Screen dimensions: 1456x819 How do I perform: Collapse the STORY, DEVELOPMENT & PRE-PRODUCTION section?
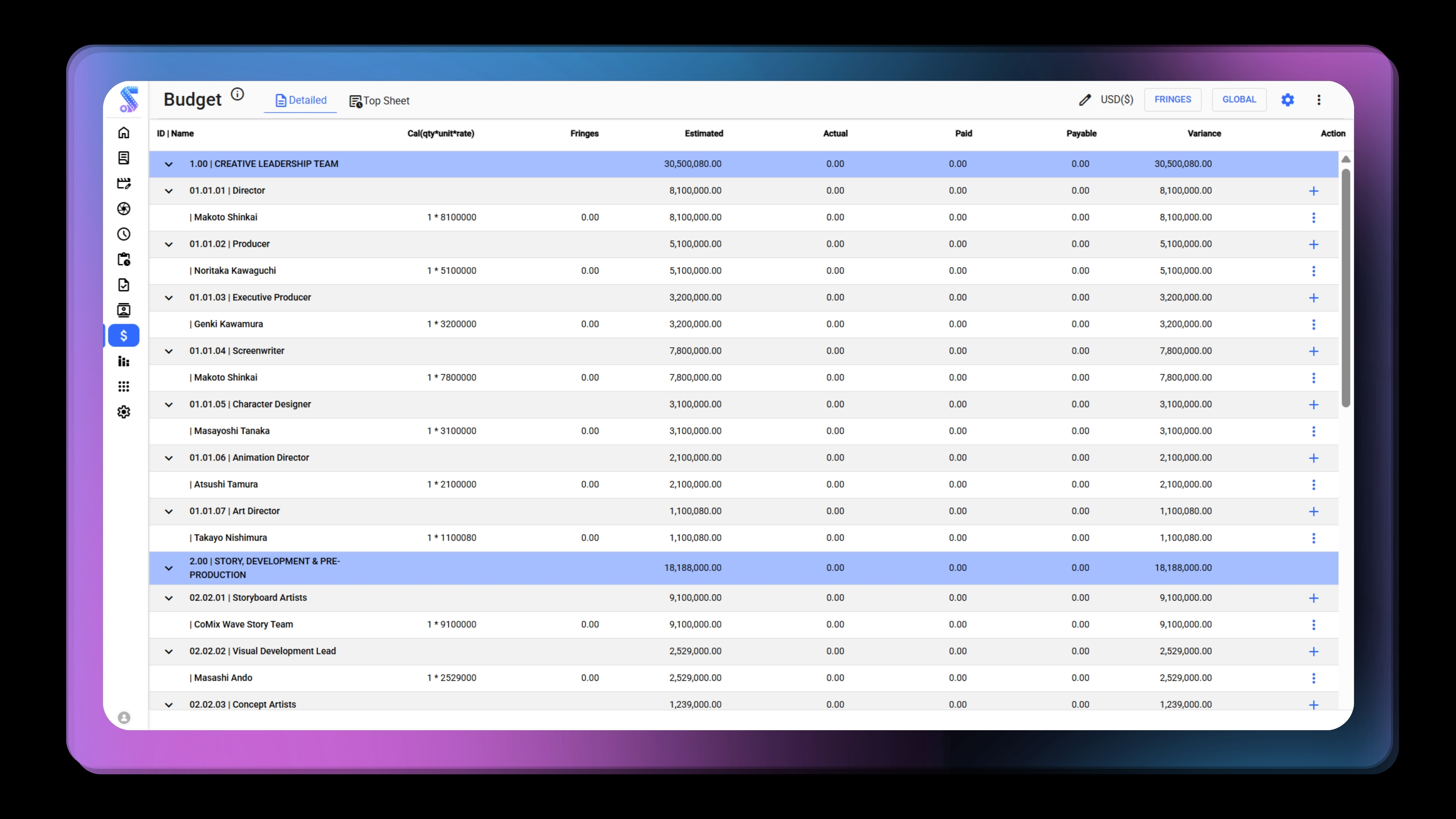point(169,568)
